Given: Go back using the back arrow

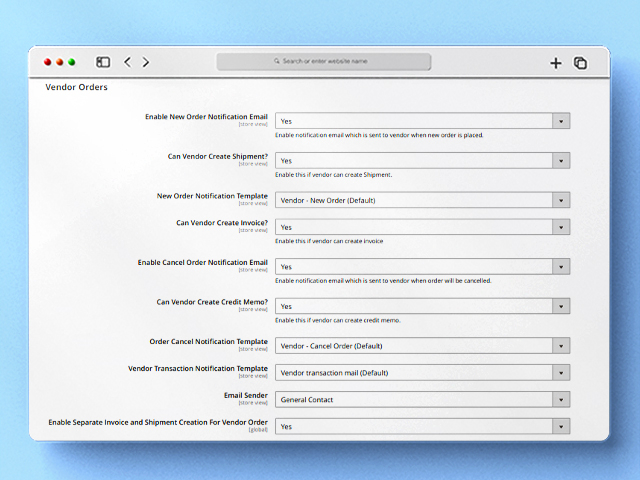Looking at the screenshot, I should point(127,62).
